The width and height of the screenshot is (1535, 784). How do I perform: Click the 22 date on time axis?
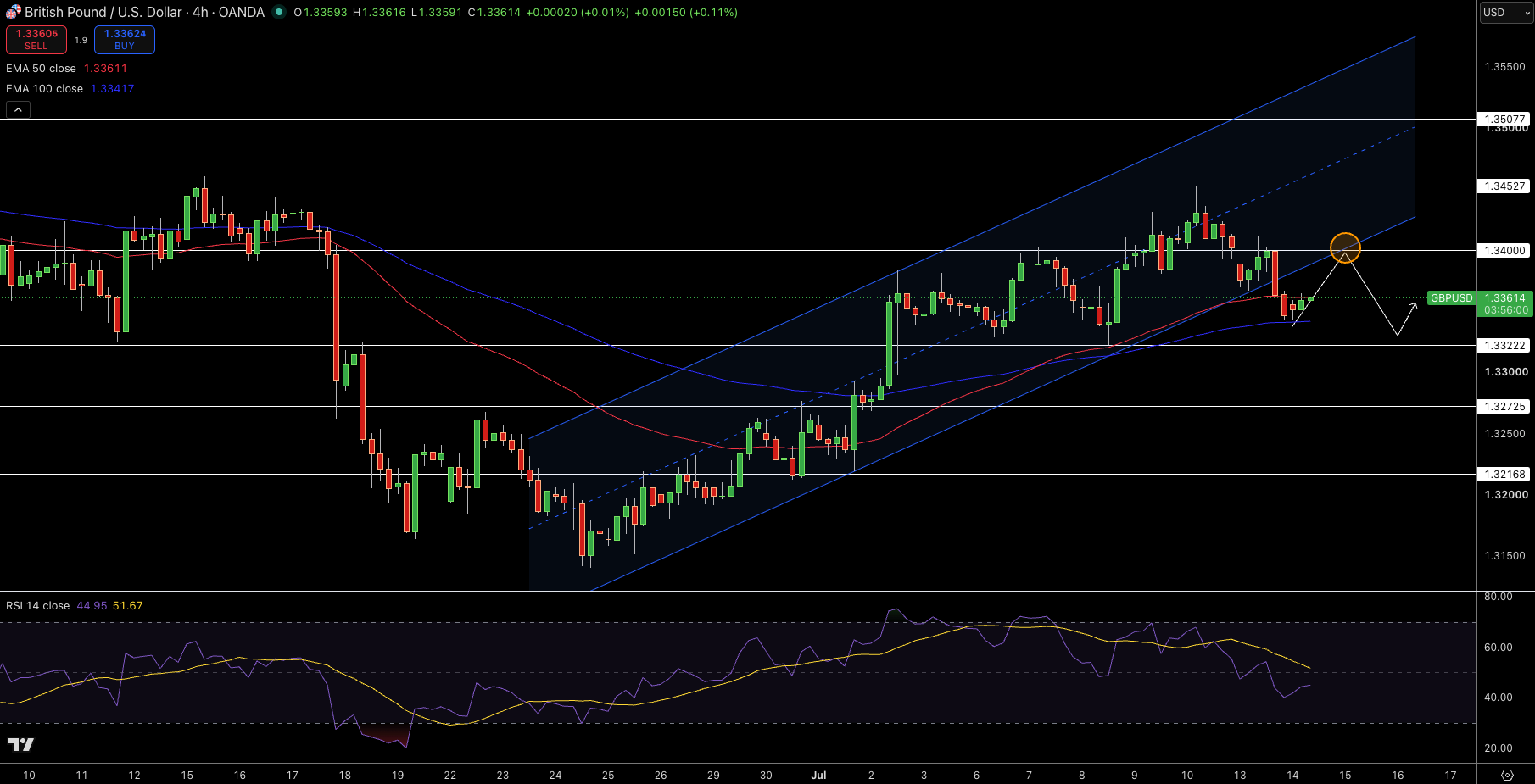pos(450,775)
